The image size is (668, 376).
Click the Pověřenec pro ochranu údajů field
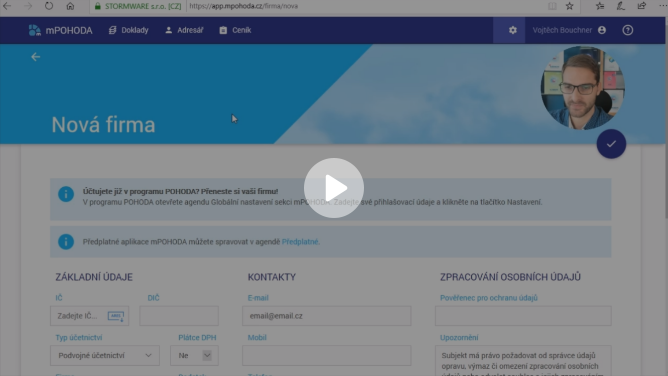pos(523,316)
